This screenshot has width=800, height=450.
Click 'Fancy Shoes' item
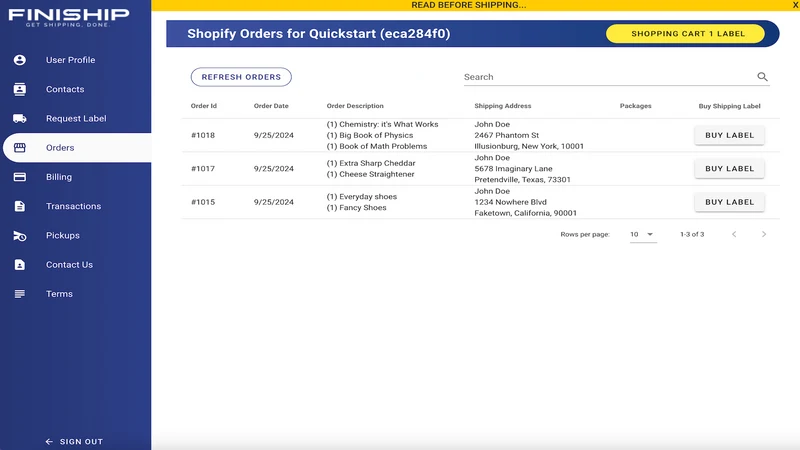pyautogui.click(x=357, y=208)
